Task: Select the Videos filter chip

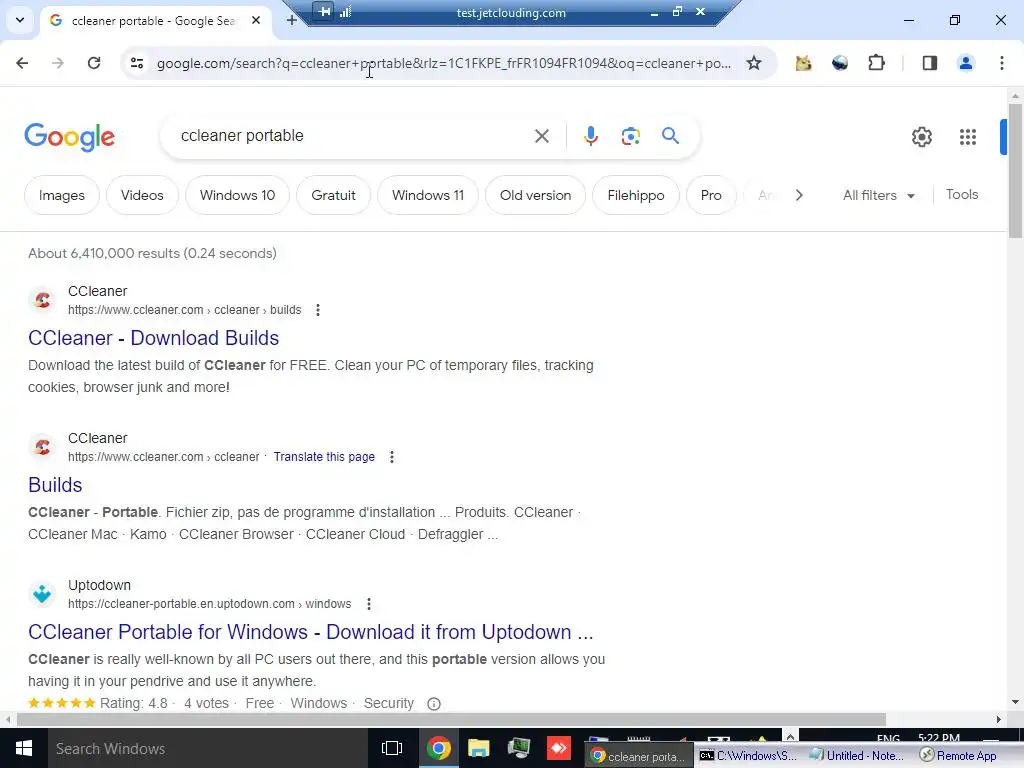Action: (142, 195)
